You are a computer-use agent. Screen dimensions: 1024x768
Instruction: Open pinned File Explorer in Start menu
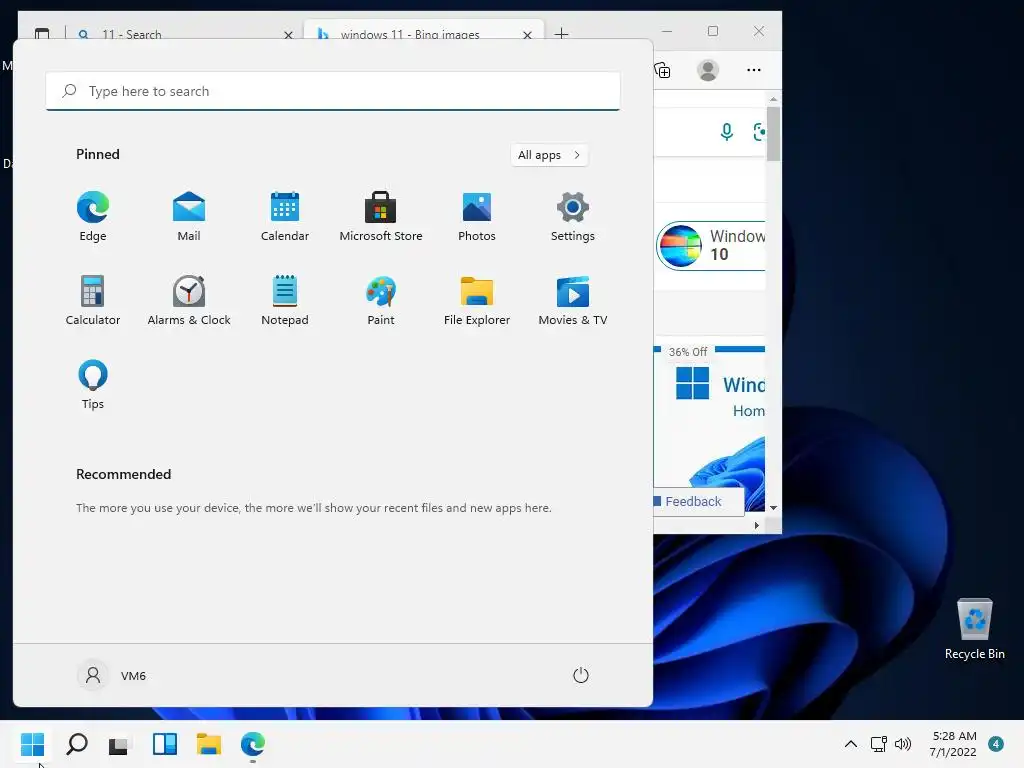tap(477, 300)
